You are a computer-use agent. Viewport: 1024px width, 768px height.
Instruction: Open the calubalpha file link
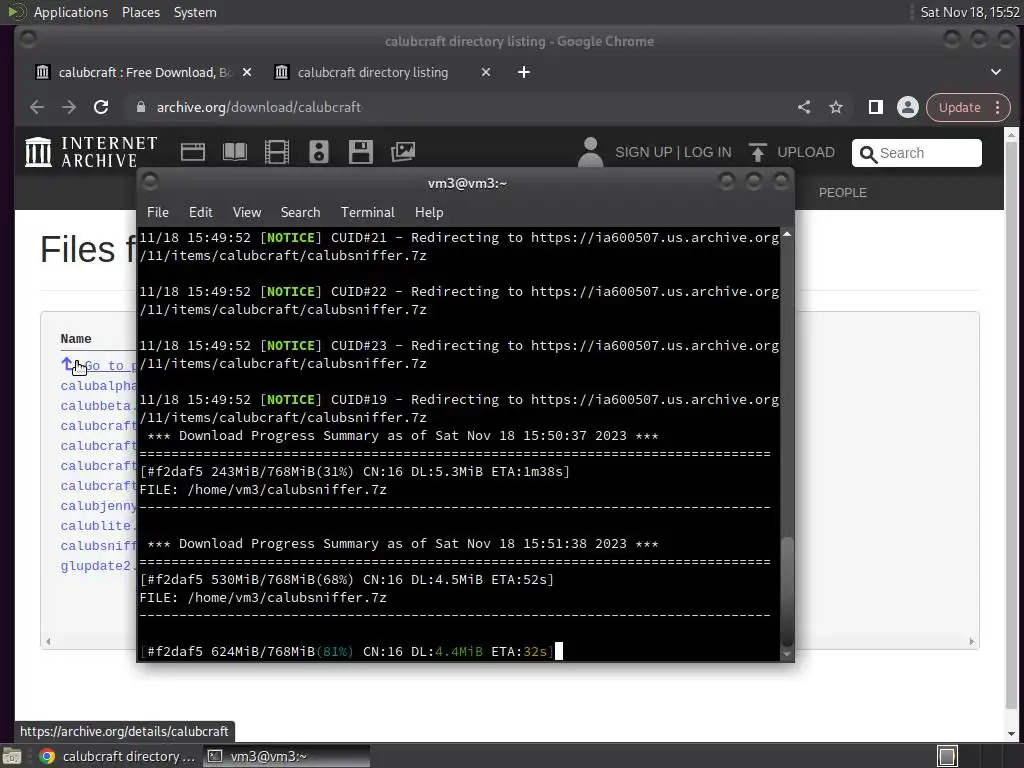point(98,386)
